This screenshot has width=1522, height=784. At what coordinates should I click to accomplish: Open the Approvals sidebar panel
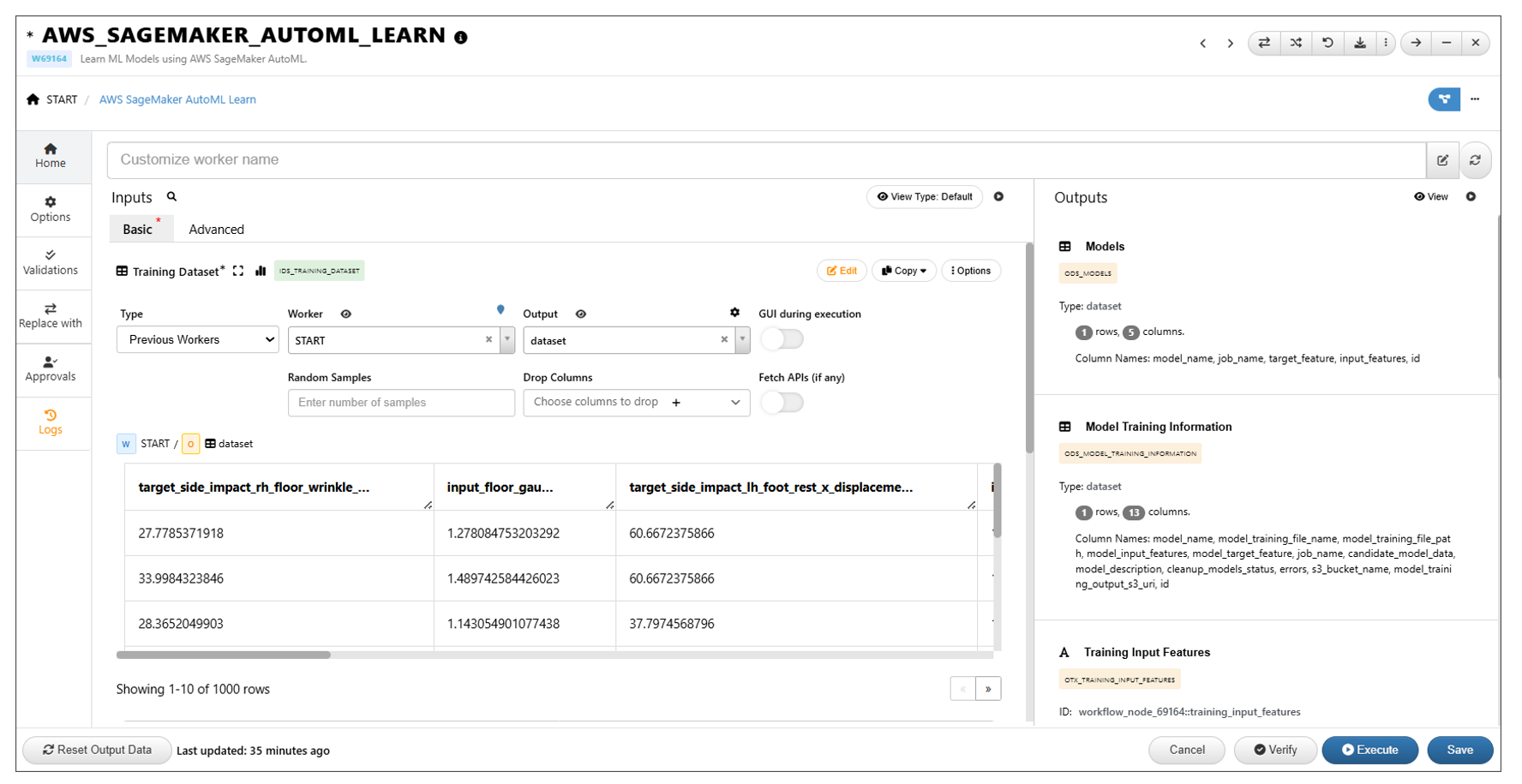click(x=51, y=369)
